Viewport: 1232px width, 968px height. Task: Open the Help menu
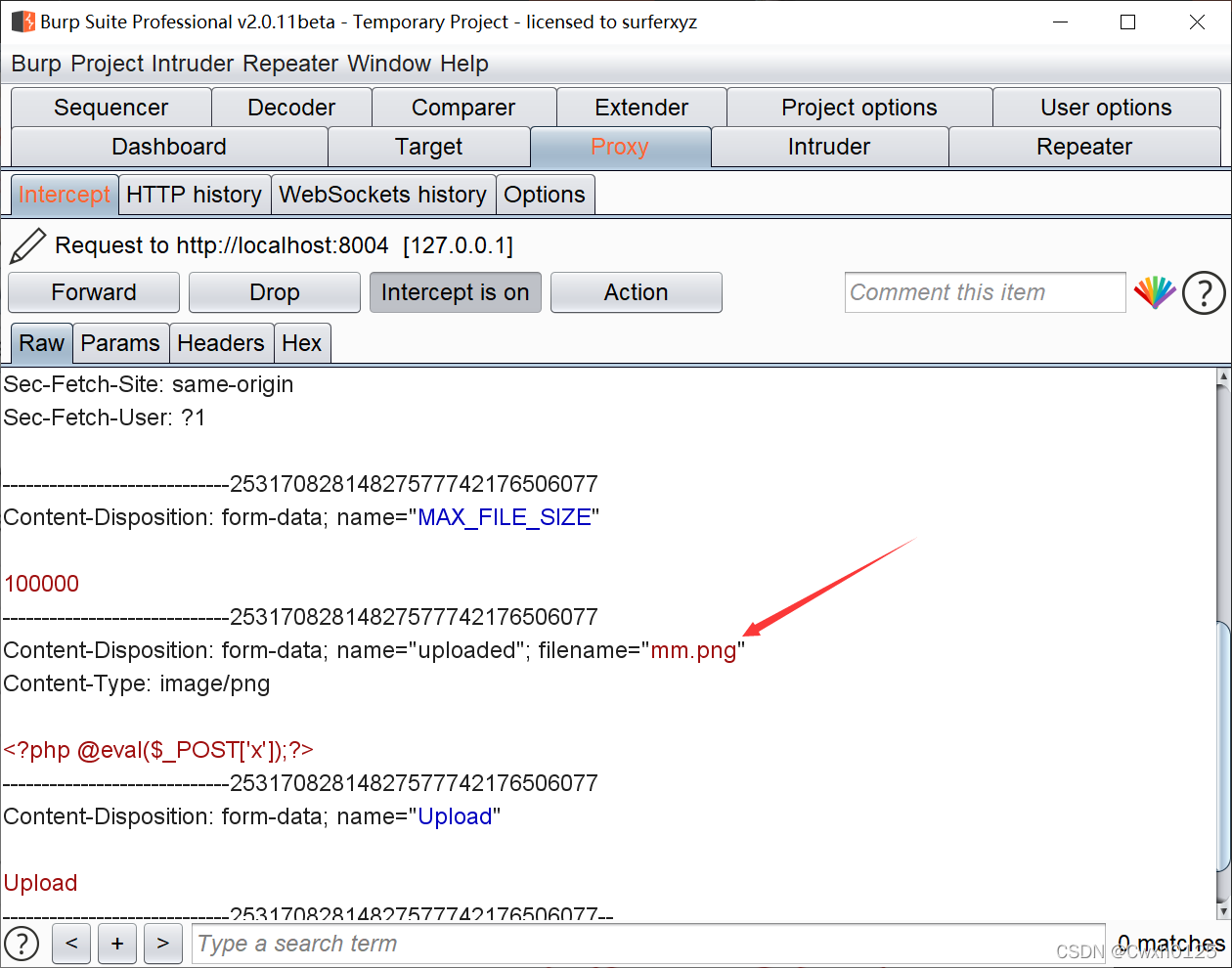point(464,64)
